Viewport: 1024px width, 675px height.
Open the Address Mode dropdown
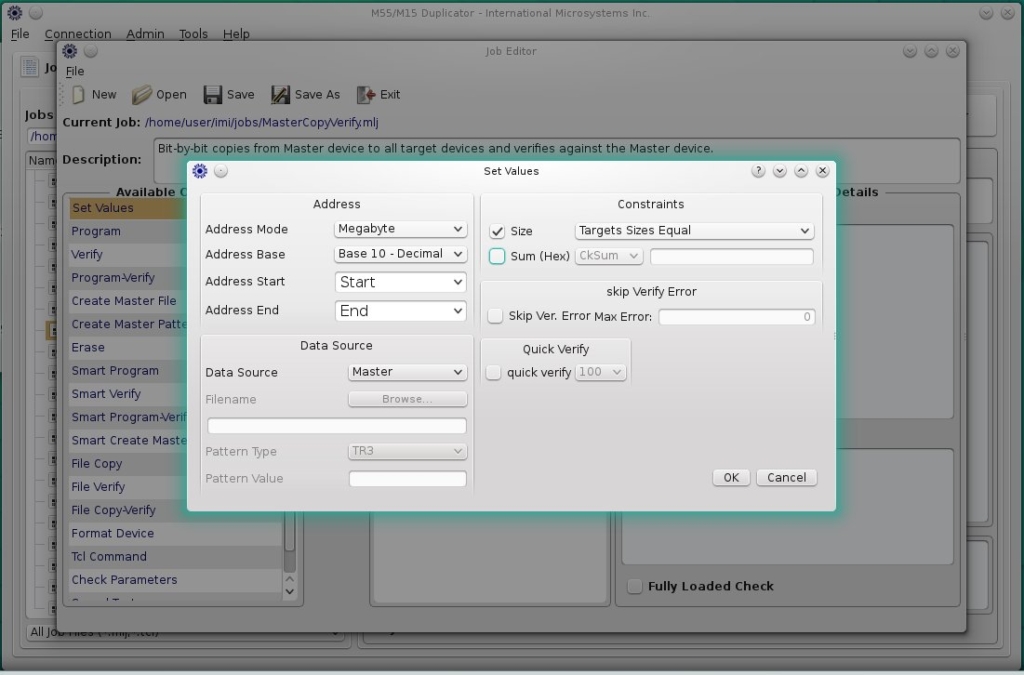click(x=400, y=228)
